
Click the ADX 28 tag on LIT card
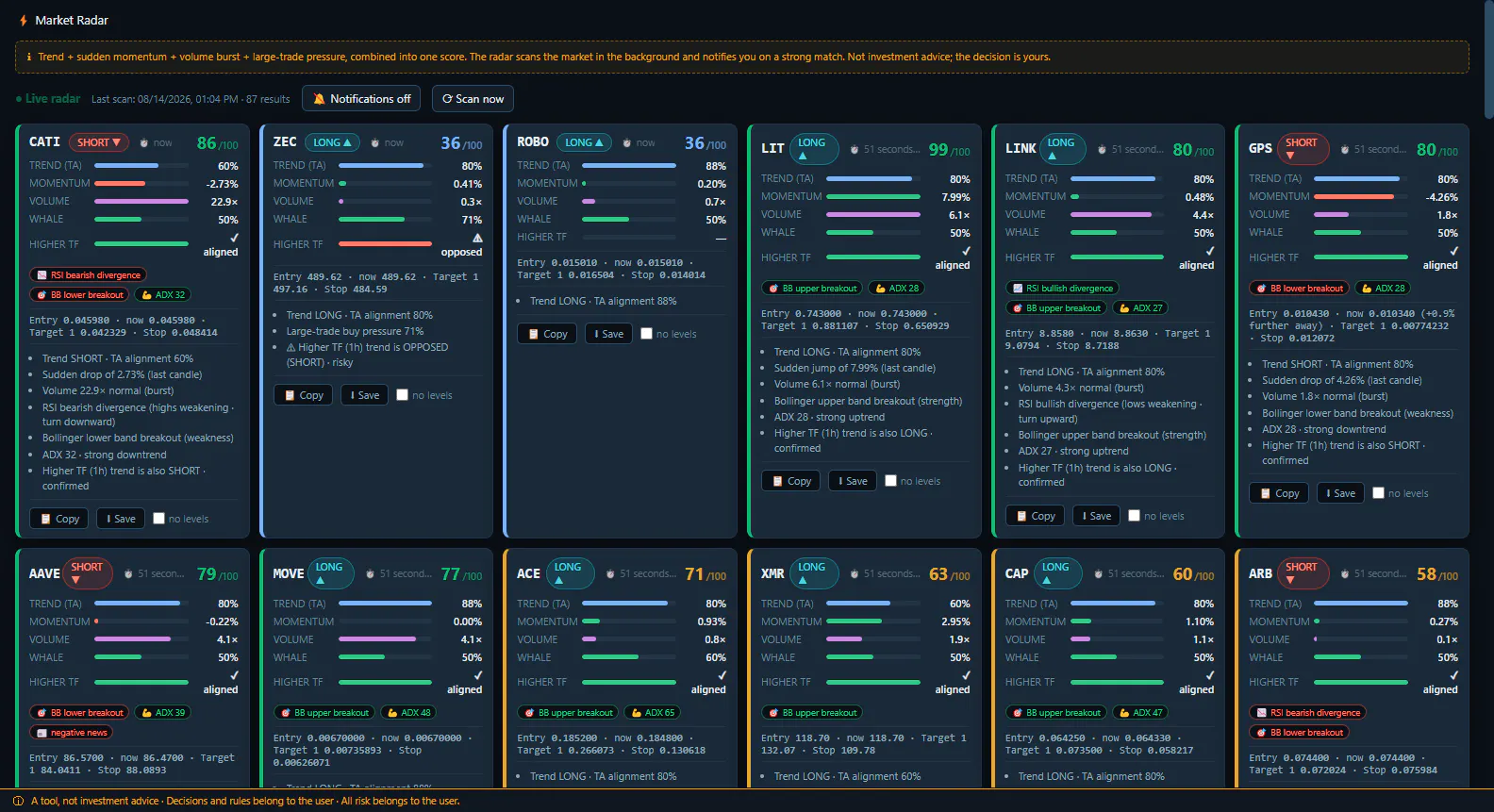coord(895,289)
